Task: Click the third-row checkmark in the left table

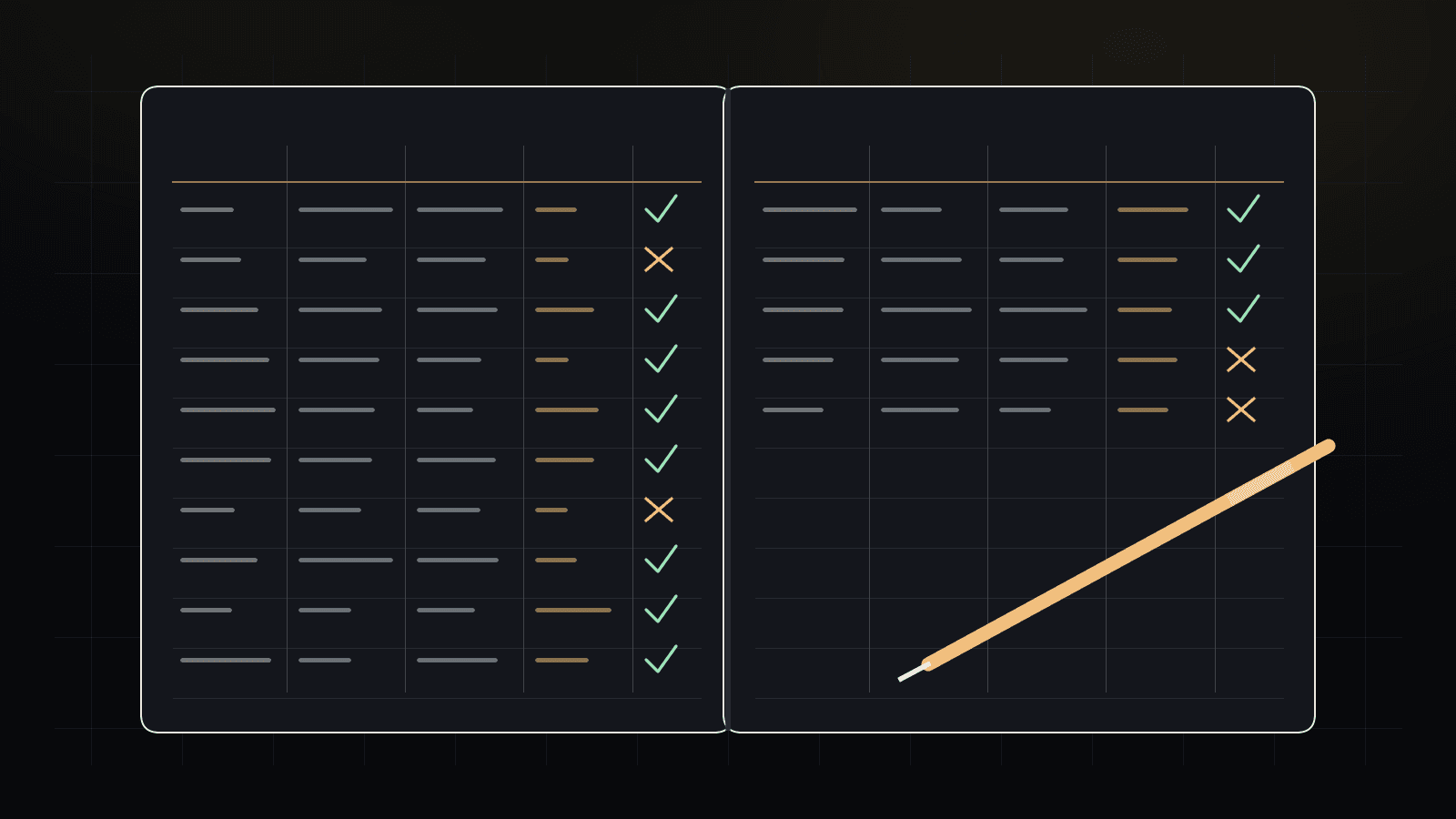Action: point(661,308)
